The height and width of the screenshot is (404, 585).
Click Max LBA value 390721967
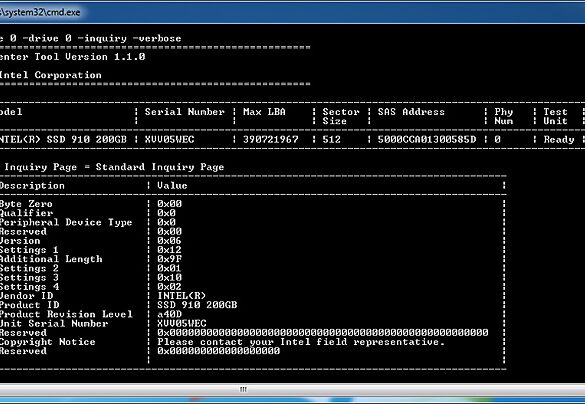coord(270,140)
